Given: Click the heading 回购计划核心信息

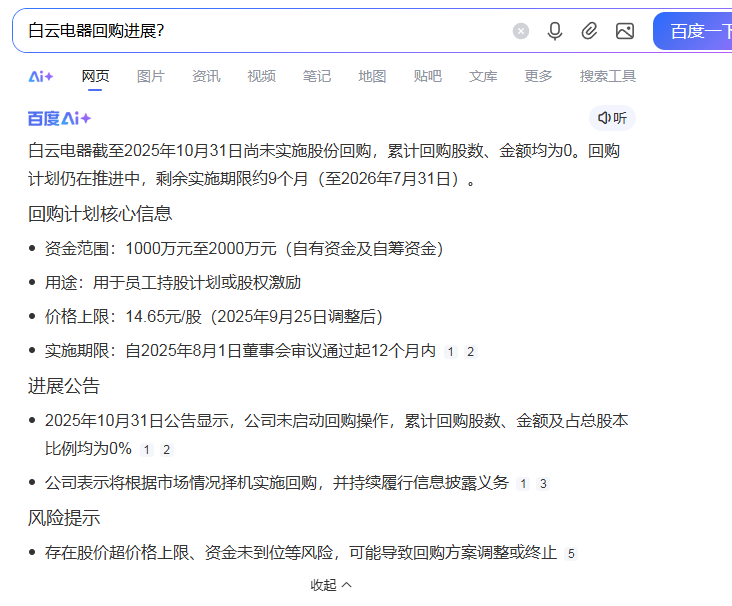Looking at the screenshot, I should tap(100, 214).
